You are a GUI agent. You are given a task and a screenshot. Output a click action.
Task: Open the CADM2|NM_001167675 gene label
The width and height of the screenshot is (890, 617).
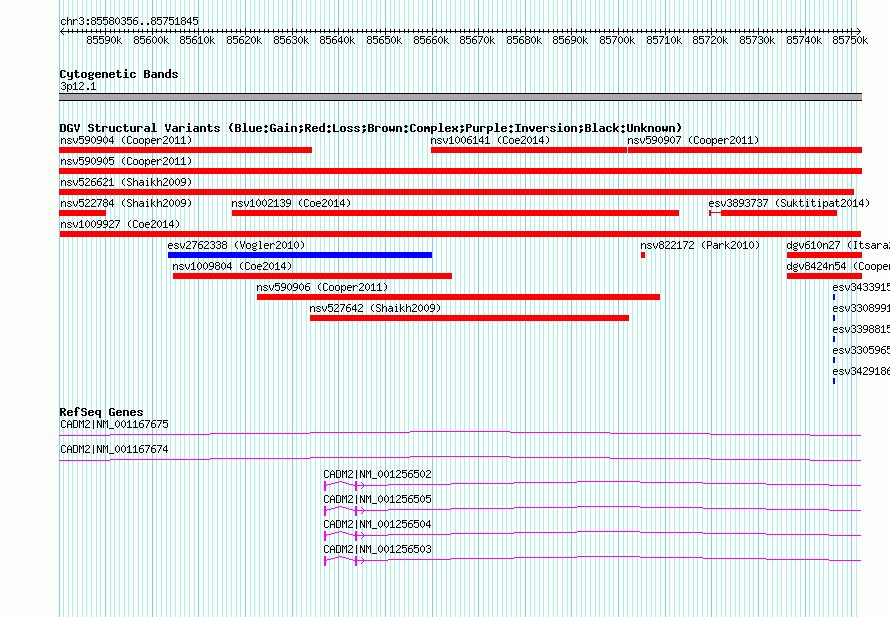[114, 425]
